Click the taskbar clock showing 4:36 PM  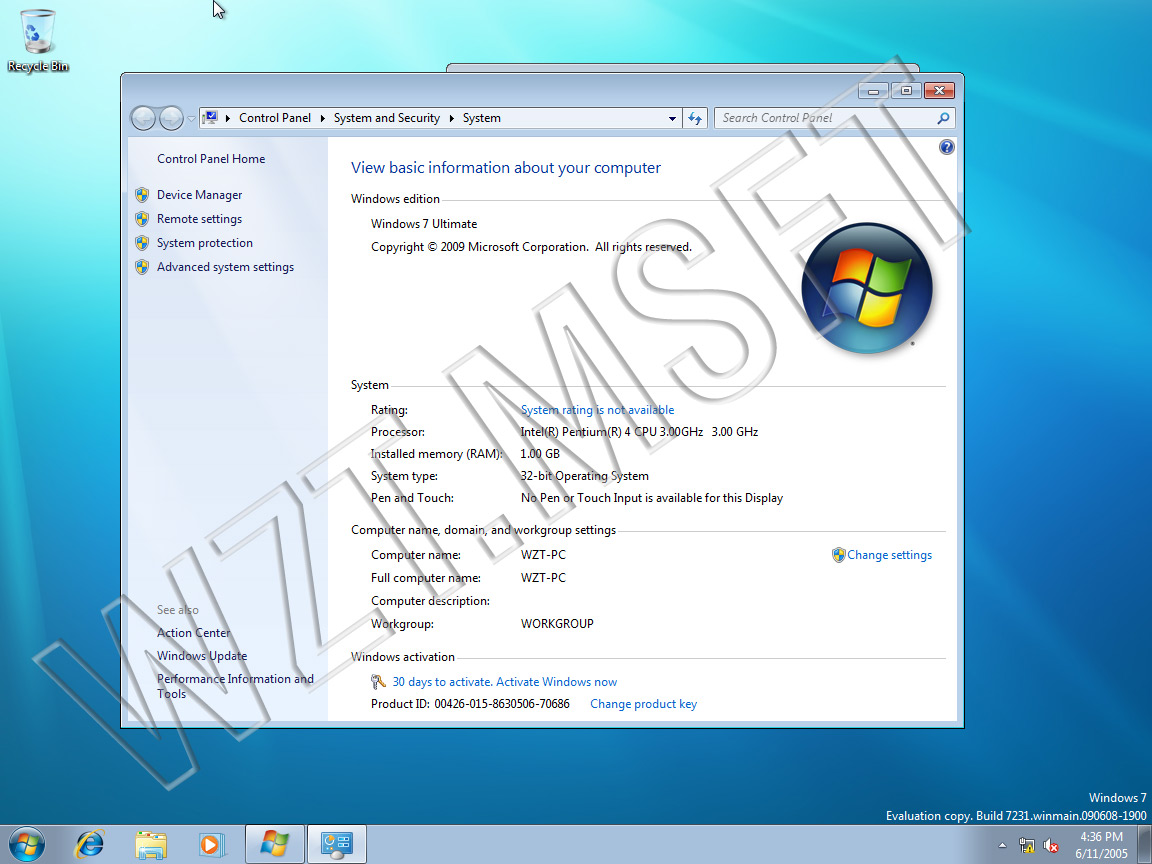pyautogui.click(x=1101, y=845)
